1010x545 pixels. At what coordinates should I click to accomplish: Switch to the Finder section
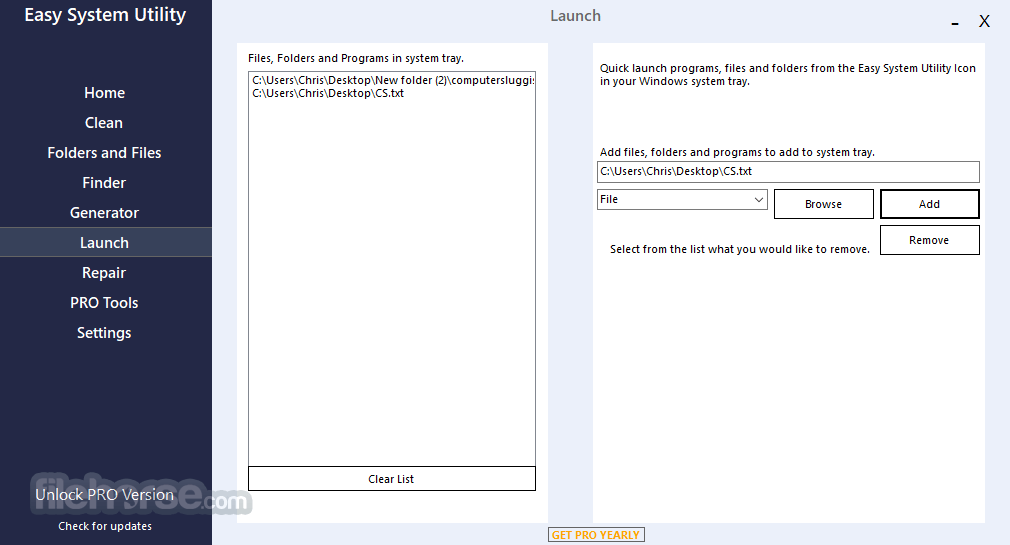click(104, 183)
